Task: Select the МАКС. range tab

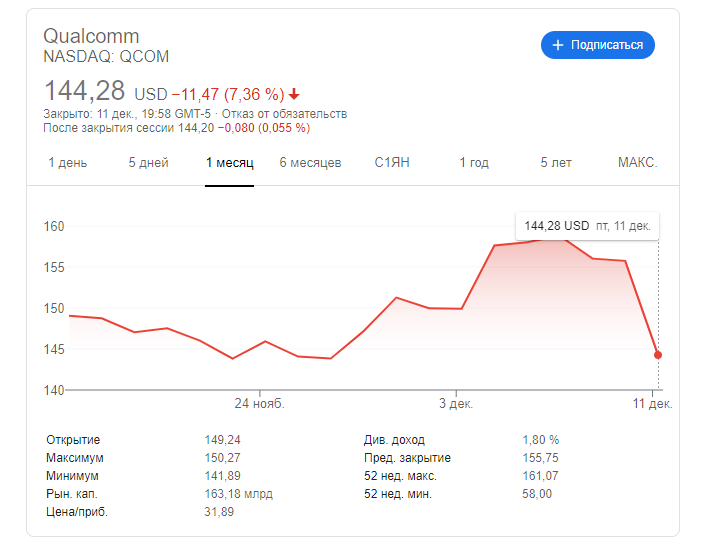Action: point(637,163)
